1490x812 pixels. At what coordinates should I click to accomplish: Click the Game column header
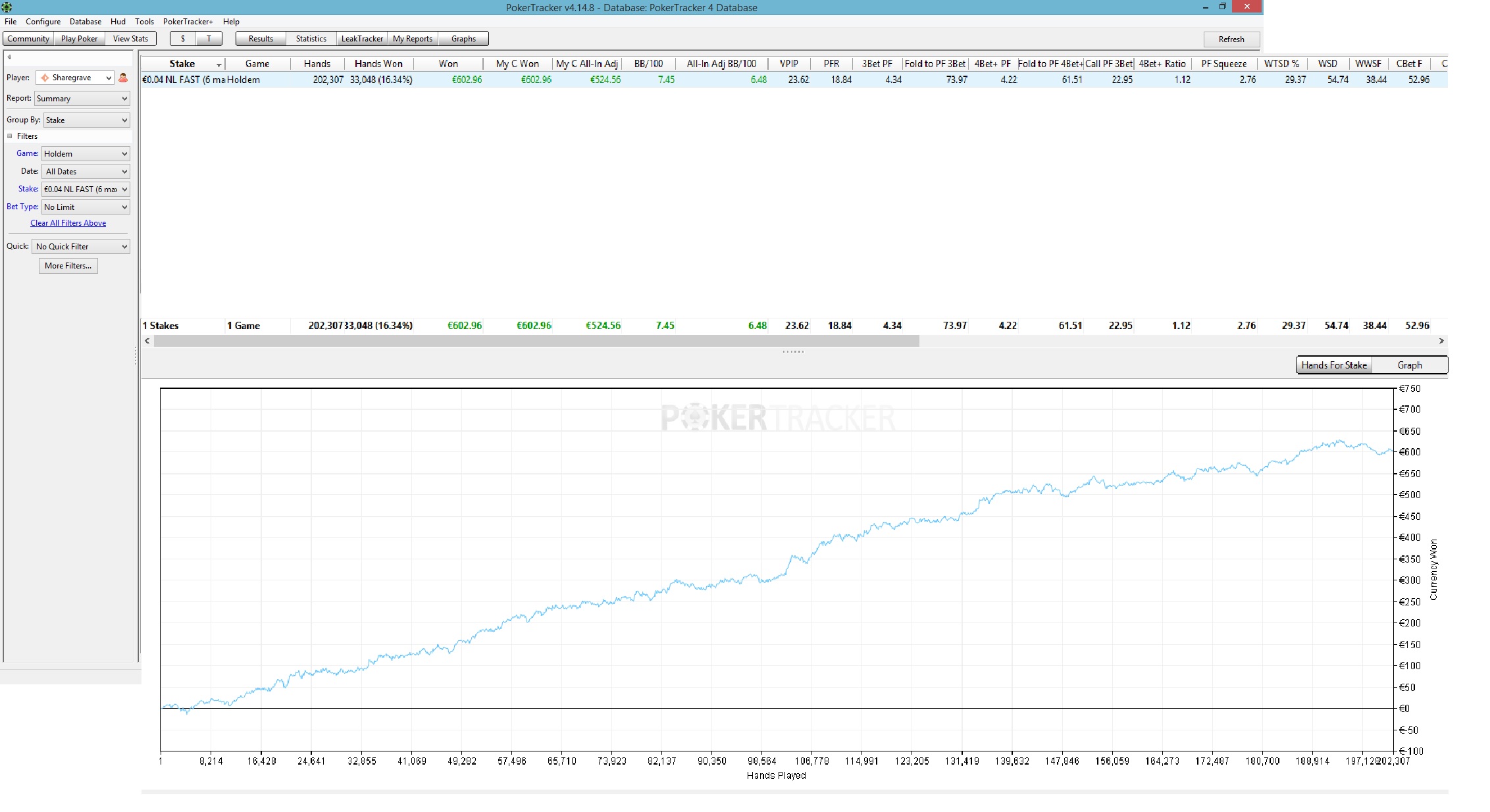(x=257, y=64)
